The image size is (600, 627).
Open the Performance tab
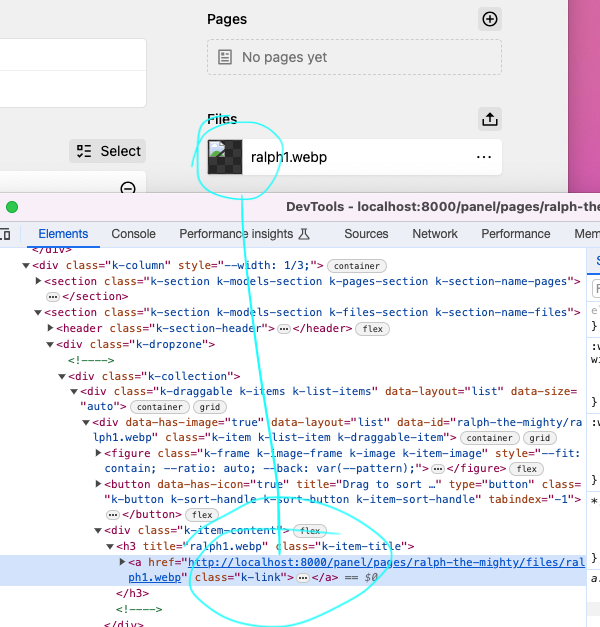[x=516, y=234]
